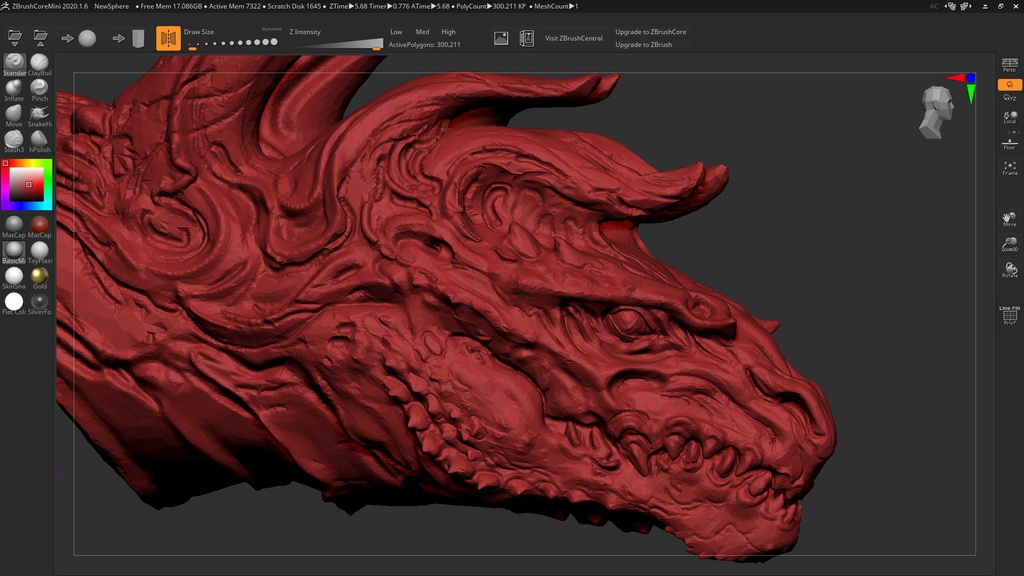The height and width of the screenshot is (576, 1024).
Task: Click the left window layout icon in title bar
Action: 951,6
